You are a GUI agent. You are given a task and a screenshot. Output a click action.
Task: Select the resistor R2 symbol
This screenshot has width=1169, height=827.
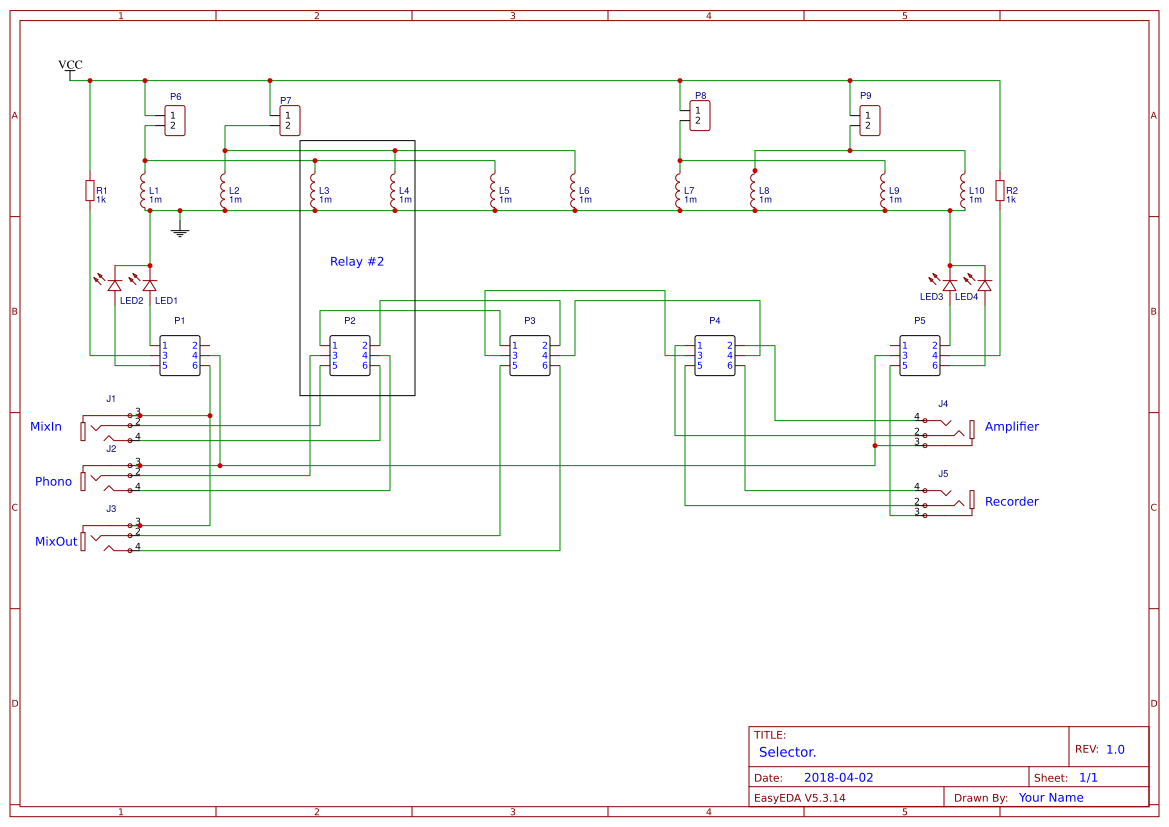click(x=1000, y=190)
